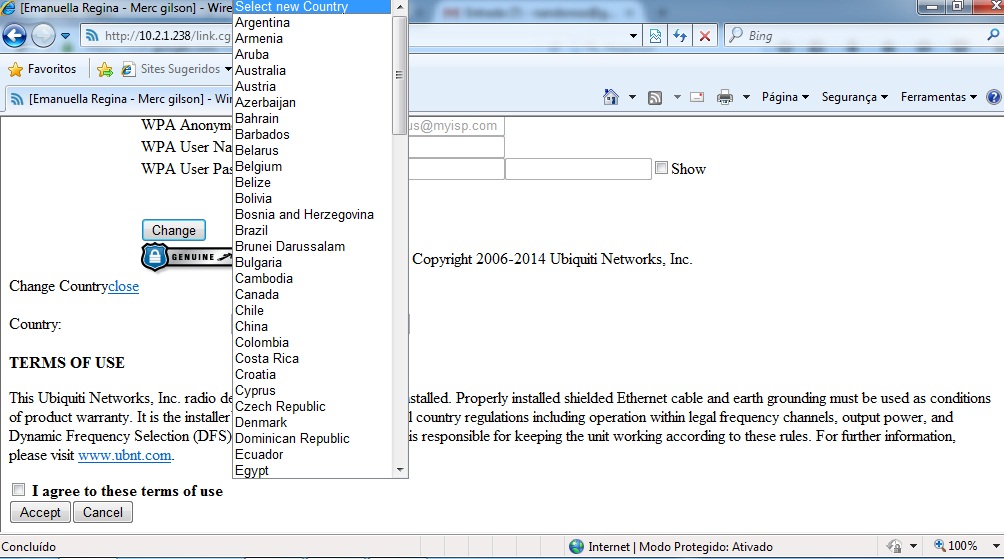Expand the Home icon dropdown arrow
The height and width of the screenshot is (559, 1004).
click(x=632, y=97)
